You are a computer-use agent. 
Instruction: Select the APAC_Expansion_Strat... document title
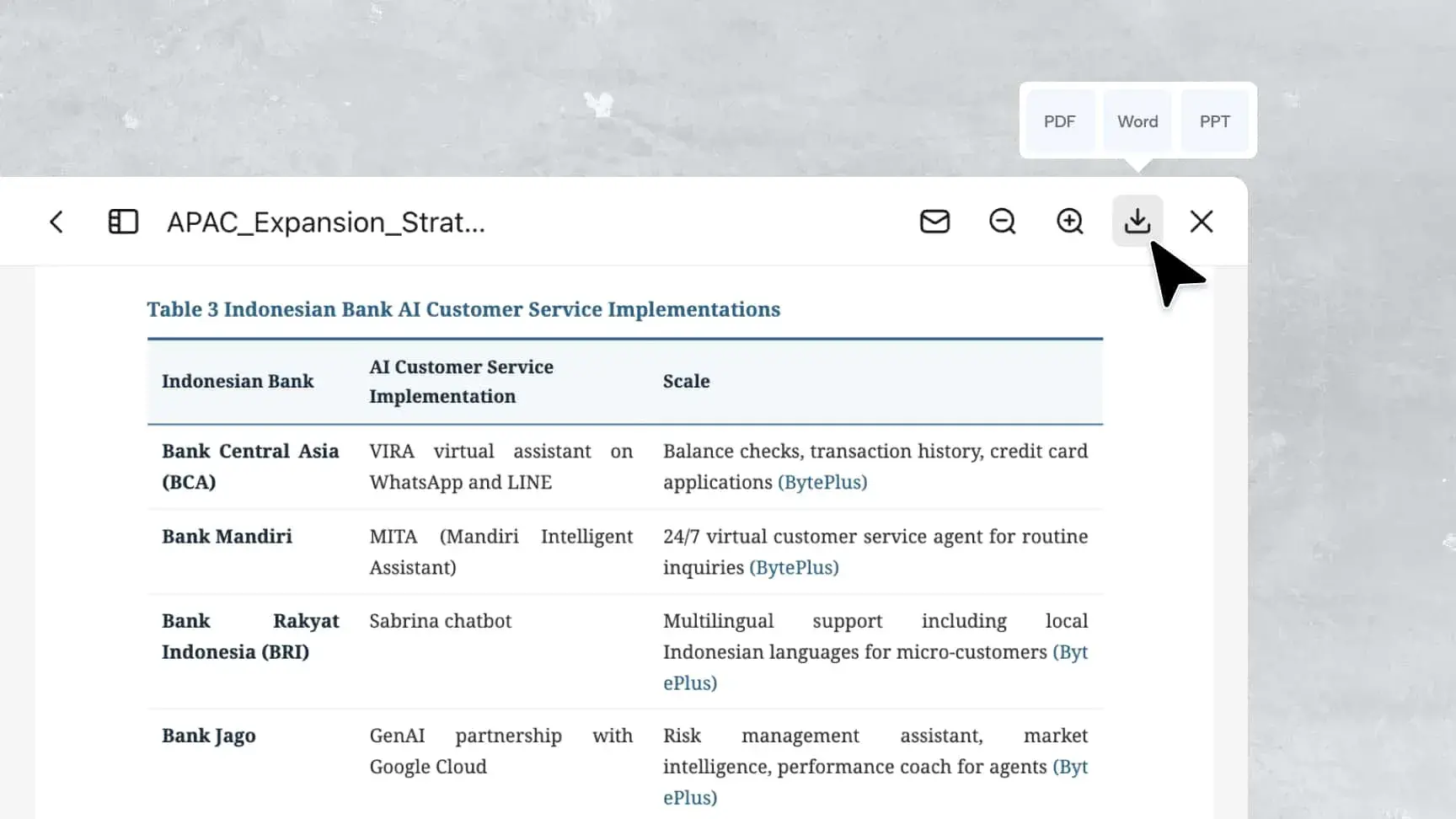coord(326,222)
